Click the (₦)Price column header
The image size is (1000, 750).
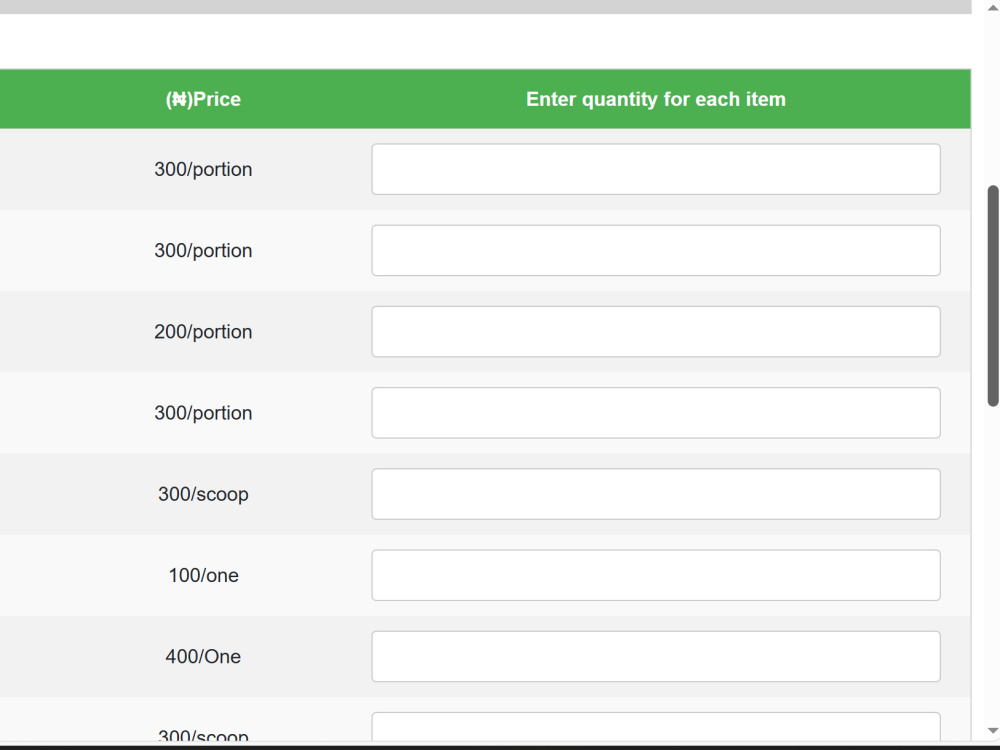(203, 99)
